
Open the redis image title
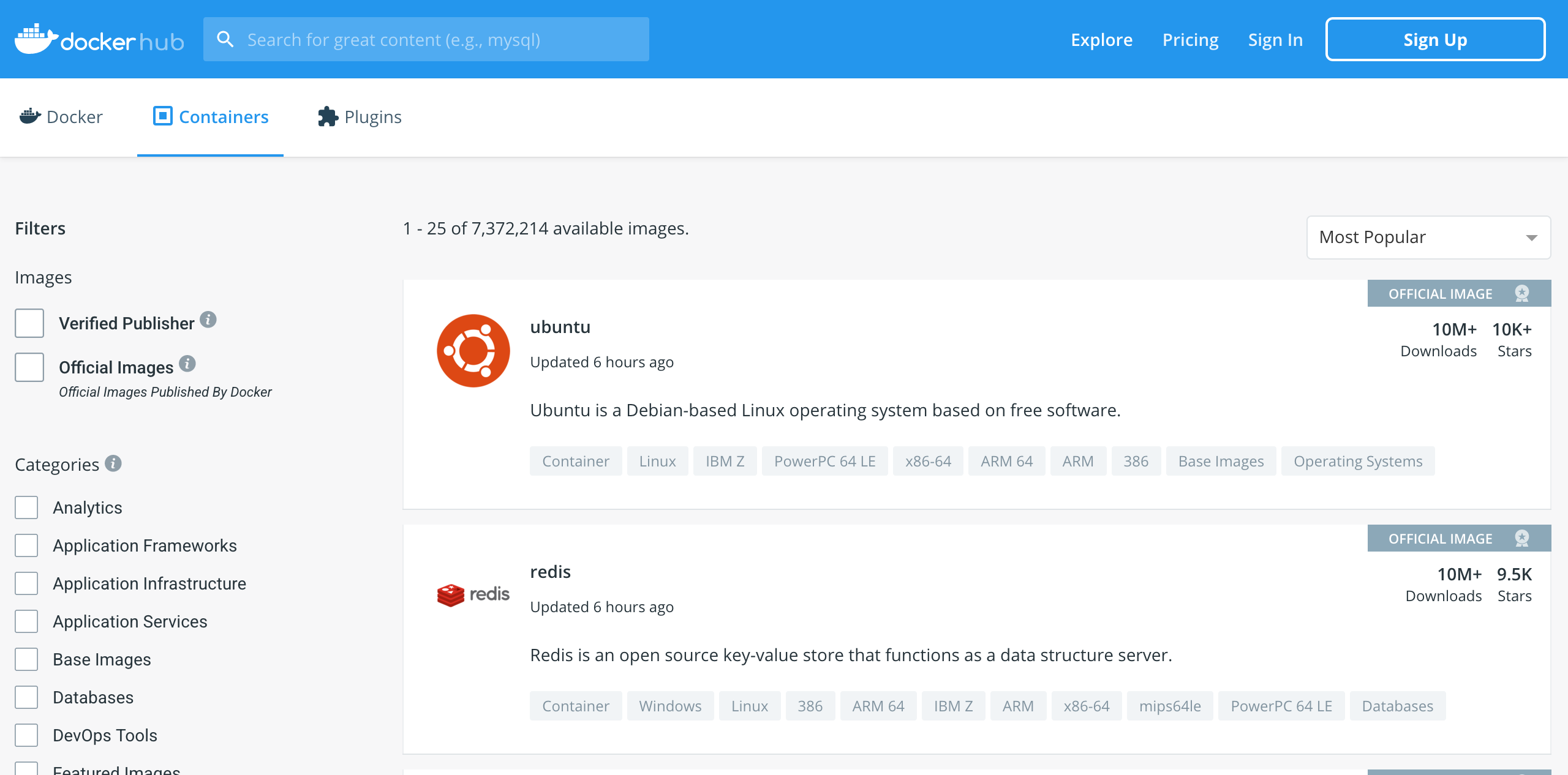point(551,572)
